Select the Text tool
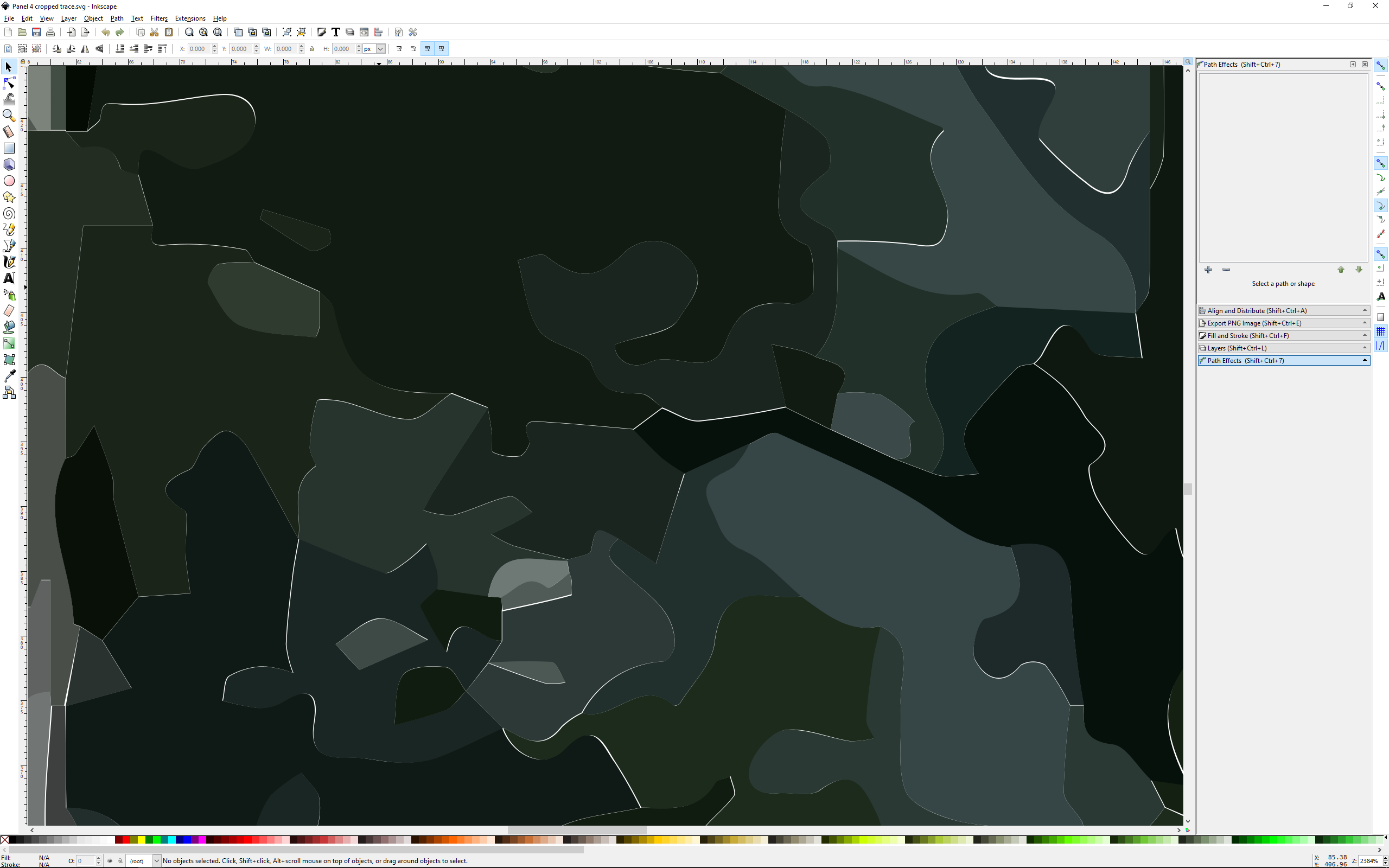1389x868 pixels. 9,279
